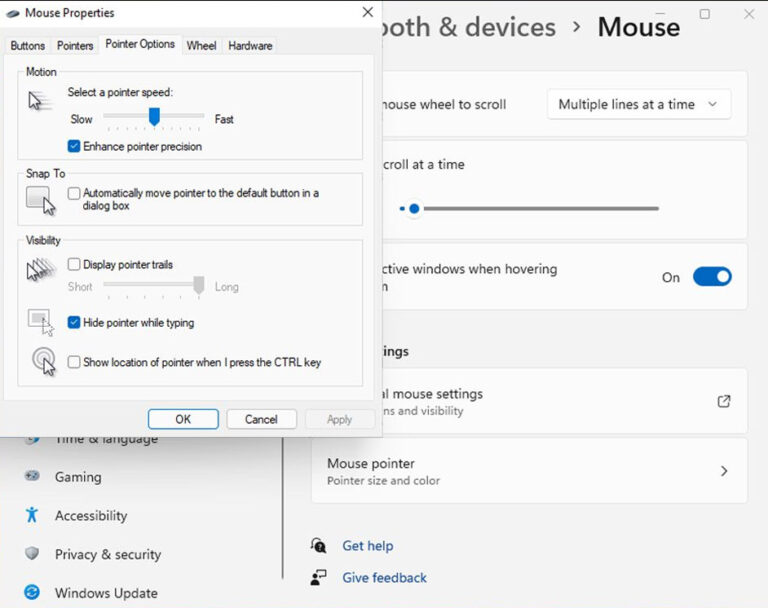Click the Apply button
This screenshot has width=768, height=608.
click(x=339, y=419)
